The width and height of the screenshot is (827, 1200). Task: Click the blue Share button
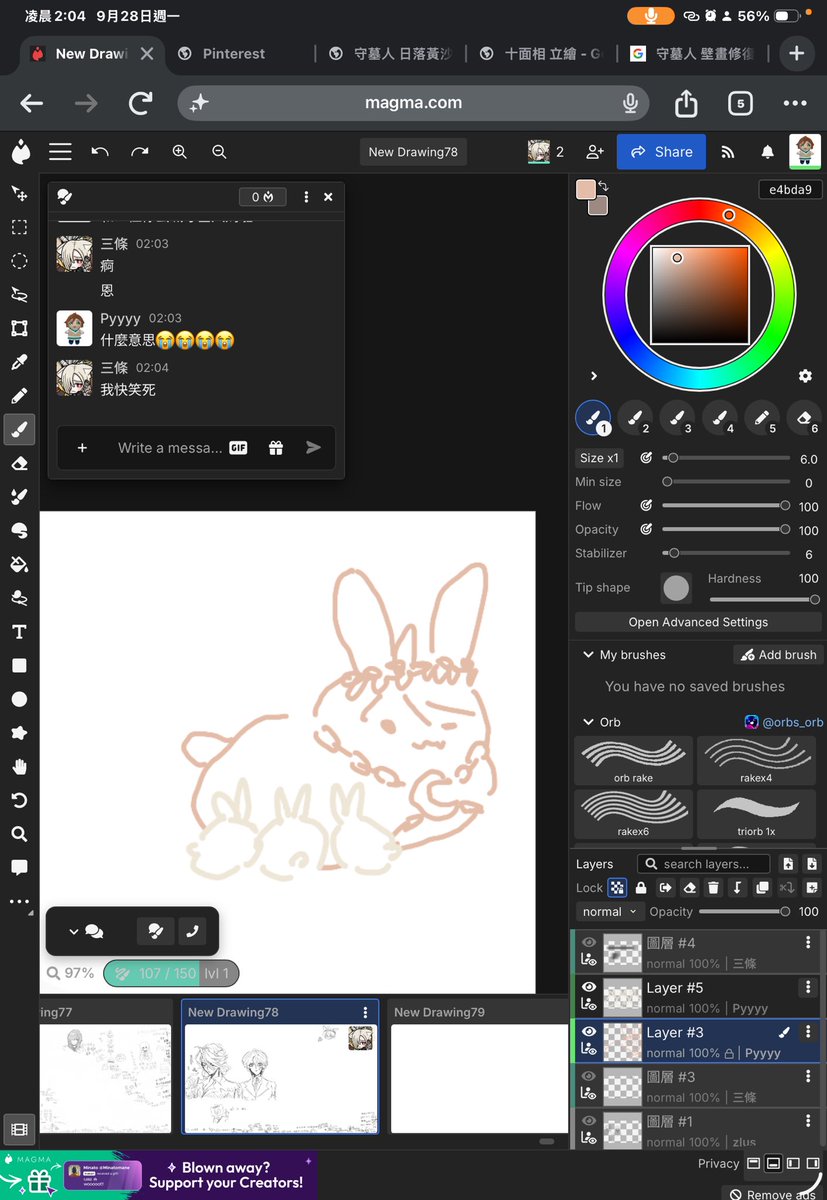[x=661, y=152]
